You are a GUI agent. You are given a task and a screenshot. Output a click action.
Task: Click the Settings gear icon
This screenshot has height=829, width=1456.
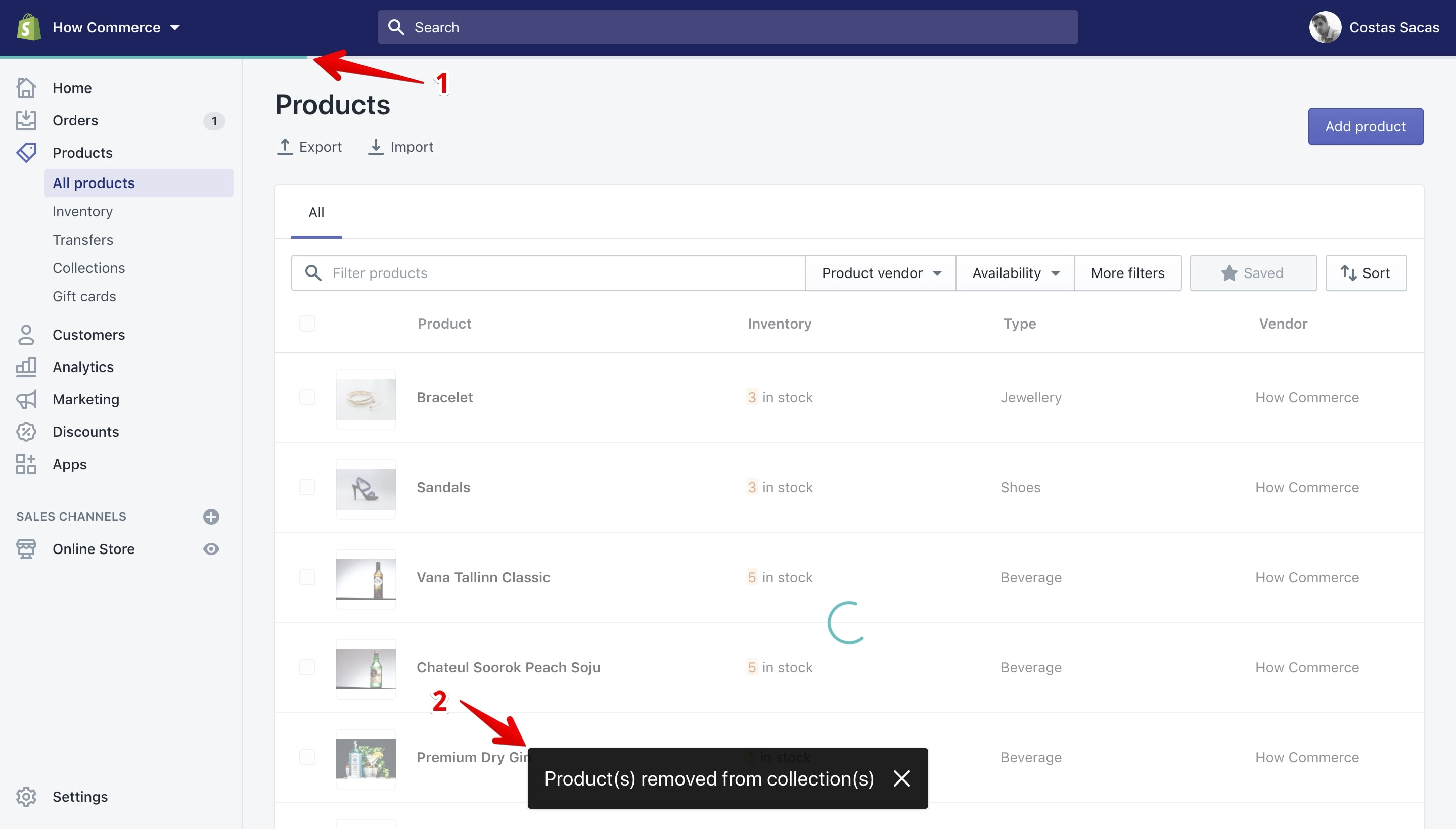26,797
